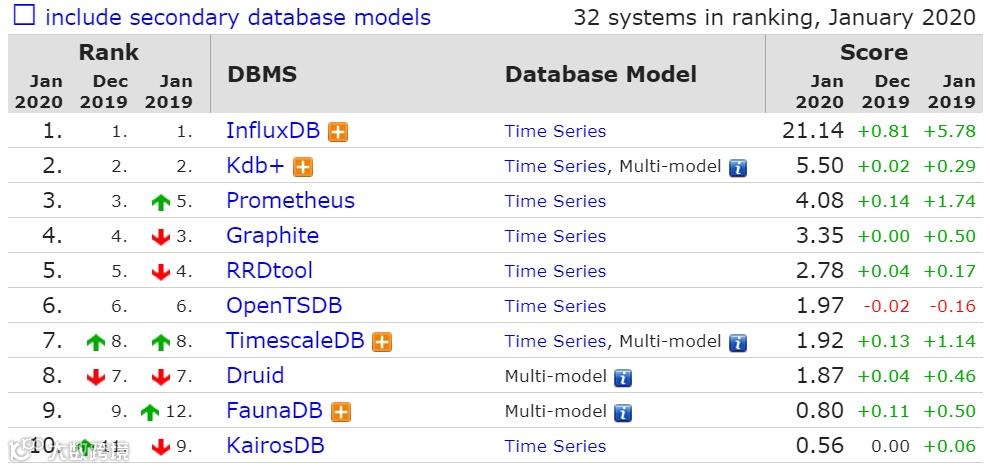Open the KairosDB DBMS link
This screenshot has height=469, width=990.
[x=275, y=446]
